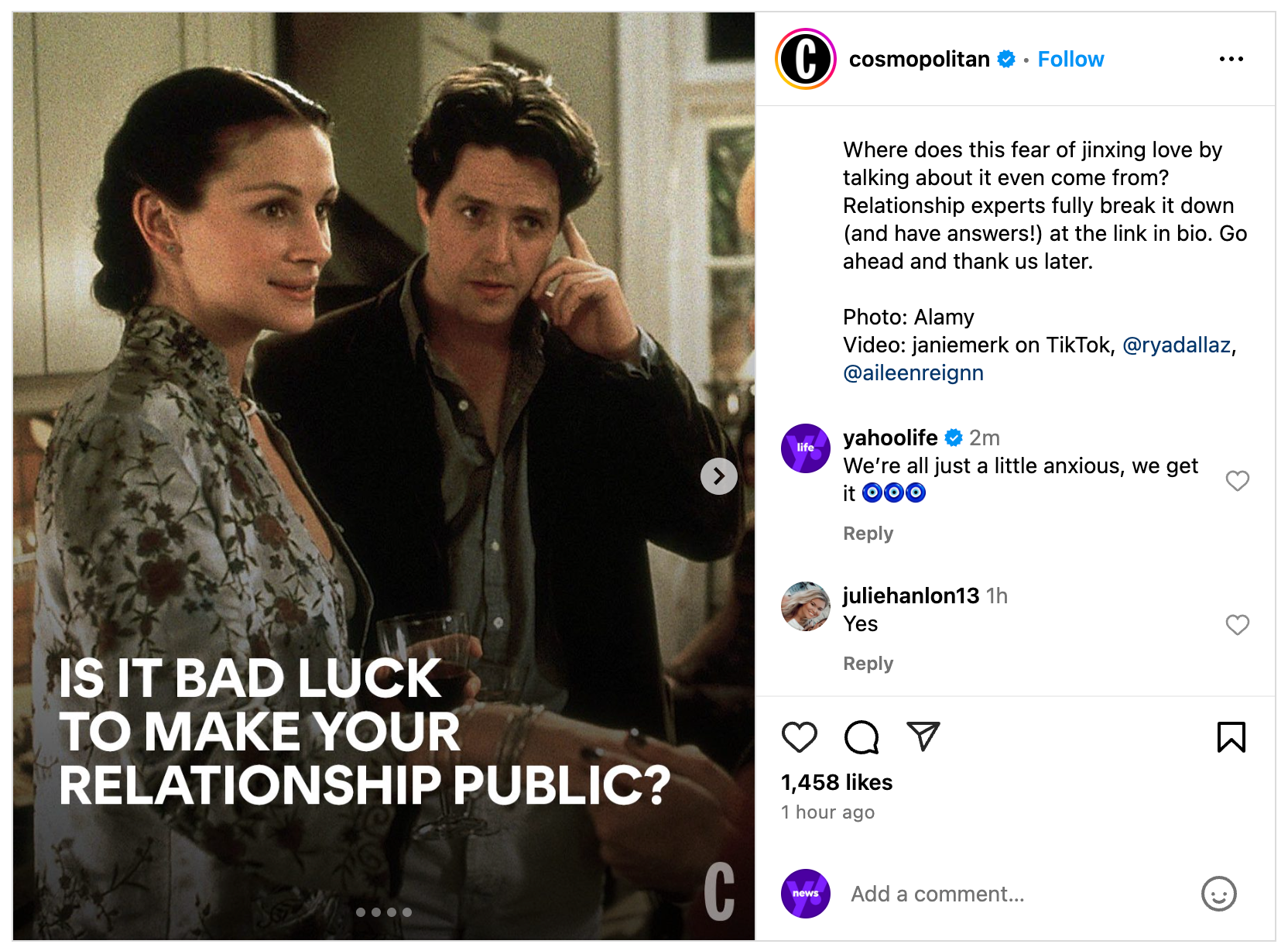Viewport: 1288px width, 951px height.
Task: Reply to juliehanlon13's comment
Action: coord(868,664)
